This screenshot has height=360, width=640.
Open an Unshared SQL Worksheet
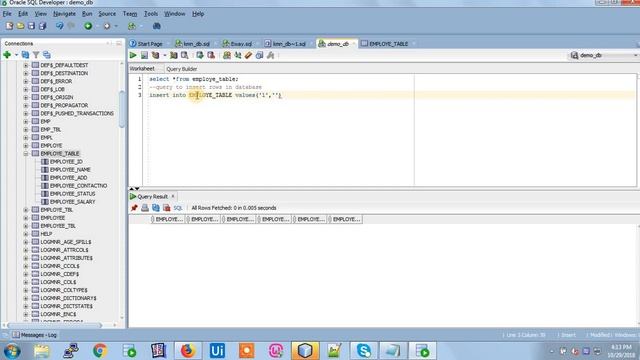tap(227, 55)
